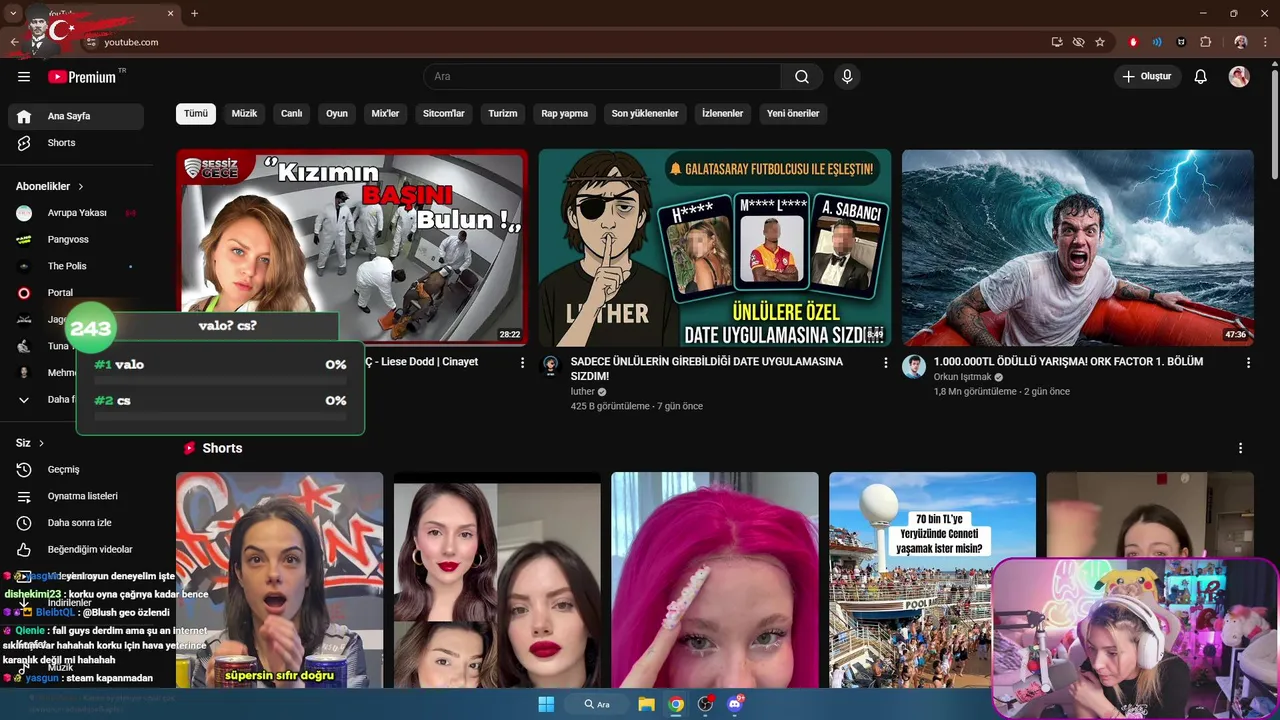Start voice search with the microphone icon
Image resolution: width=1280 pixels, height=720 pixels.
tap(847, 77)
